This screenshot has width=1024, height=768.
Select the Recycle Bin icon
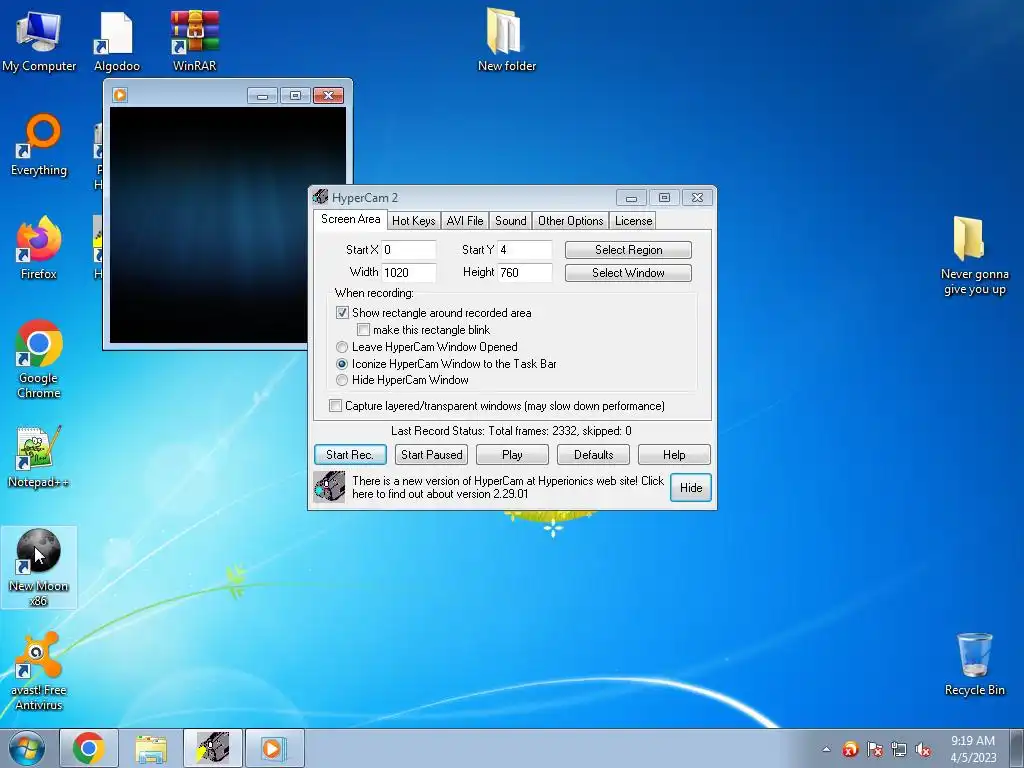pyautogui.click(x=974, y=665)
